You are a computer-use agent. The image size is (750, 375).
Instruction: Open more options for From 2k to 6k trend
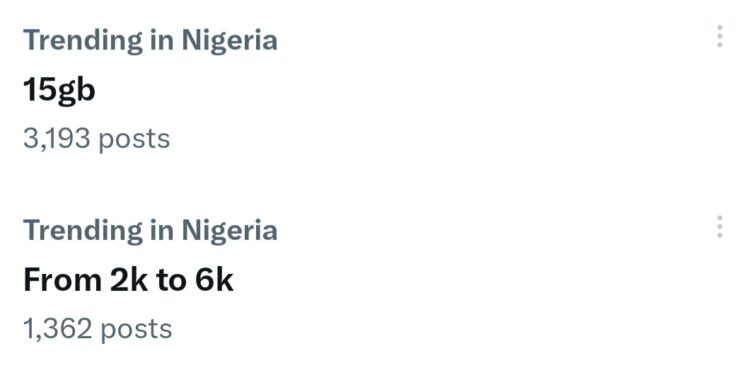pos(719,227)
